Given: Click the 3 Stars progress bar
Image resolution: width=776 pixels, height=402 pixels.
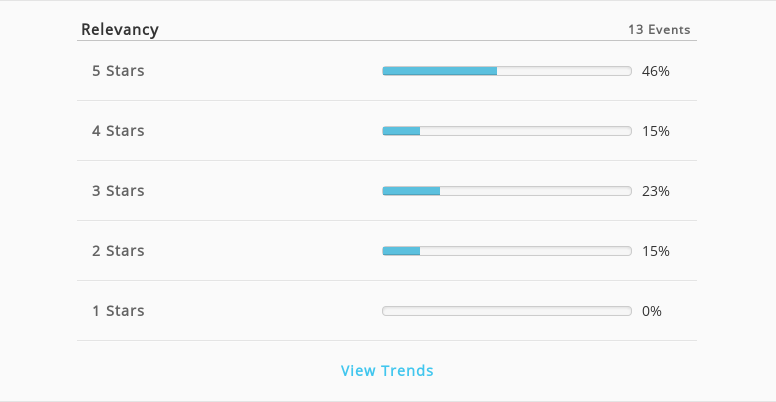Looking at the screenshot, I should 507,191.
